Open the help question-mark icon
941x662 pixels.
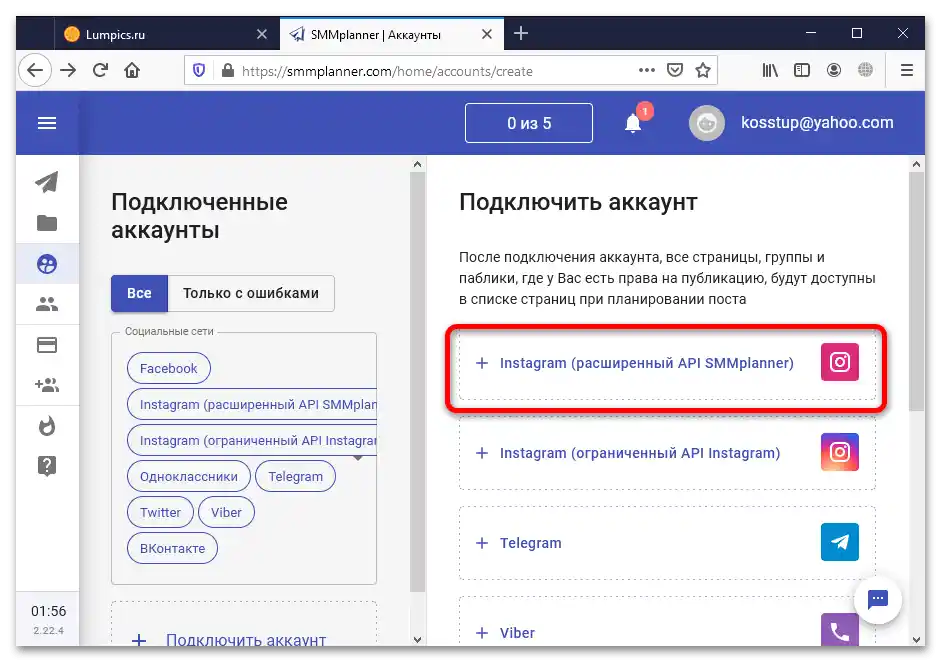click(47, 463)
